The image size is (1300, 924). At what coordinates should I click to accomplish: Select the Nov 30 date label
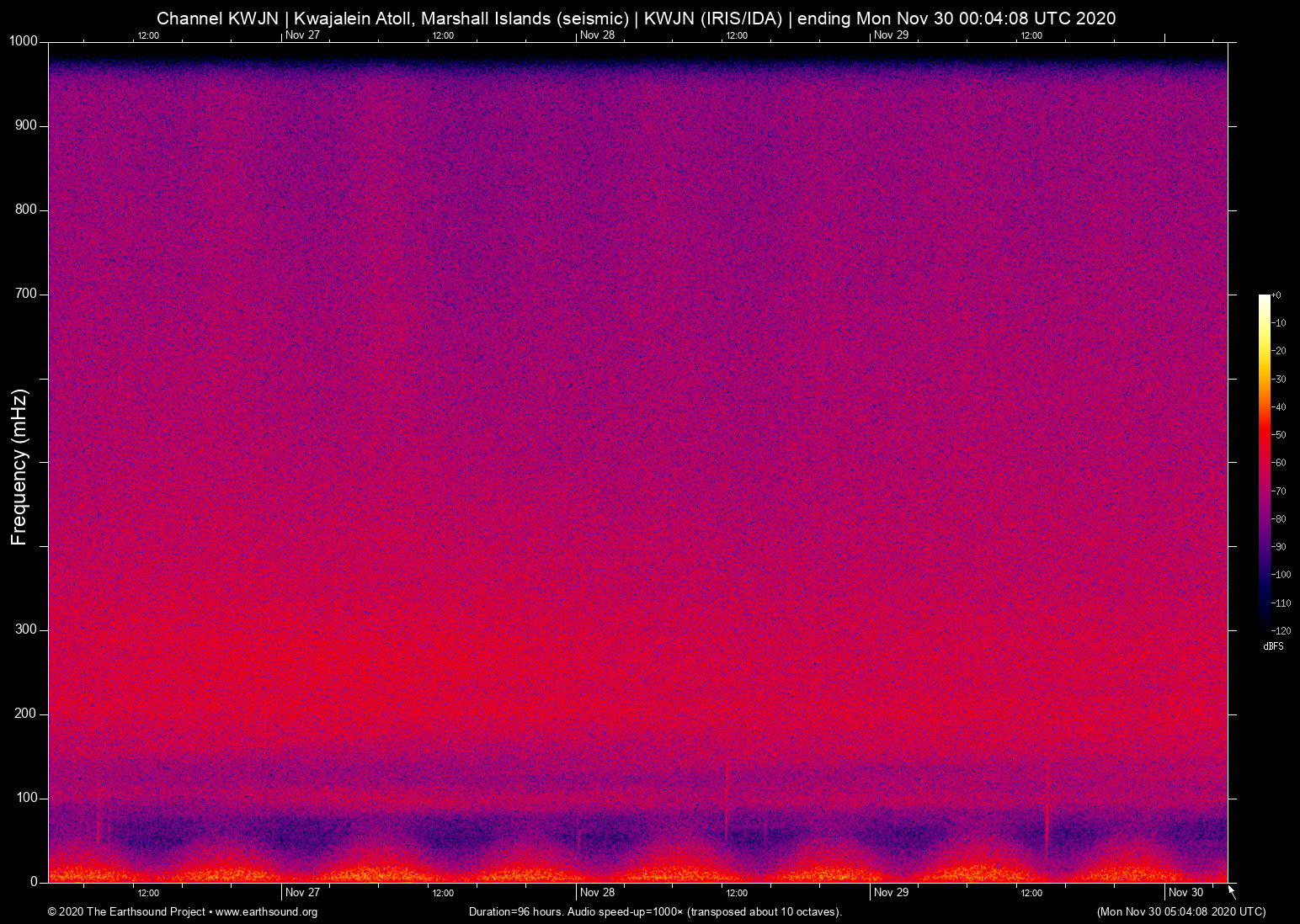click(x=1186, y=893)
